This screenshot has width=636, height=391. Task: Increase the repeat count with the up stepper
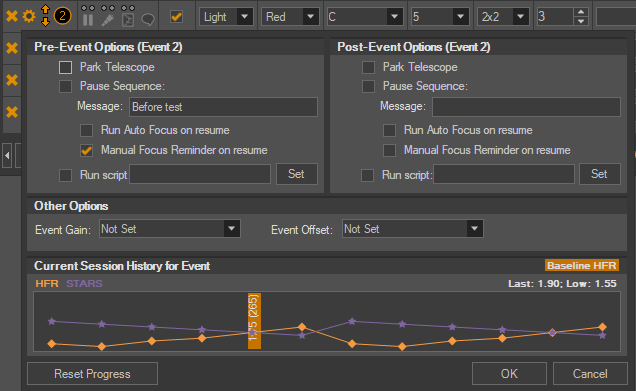click(581, 12)
